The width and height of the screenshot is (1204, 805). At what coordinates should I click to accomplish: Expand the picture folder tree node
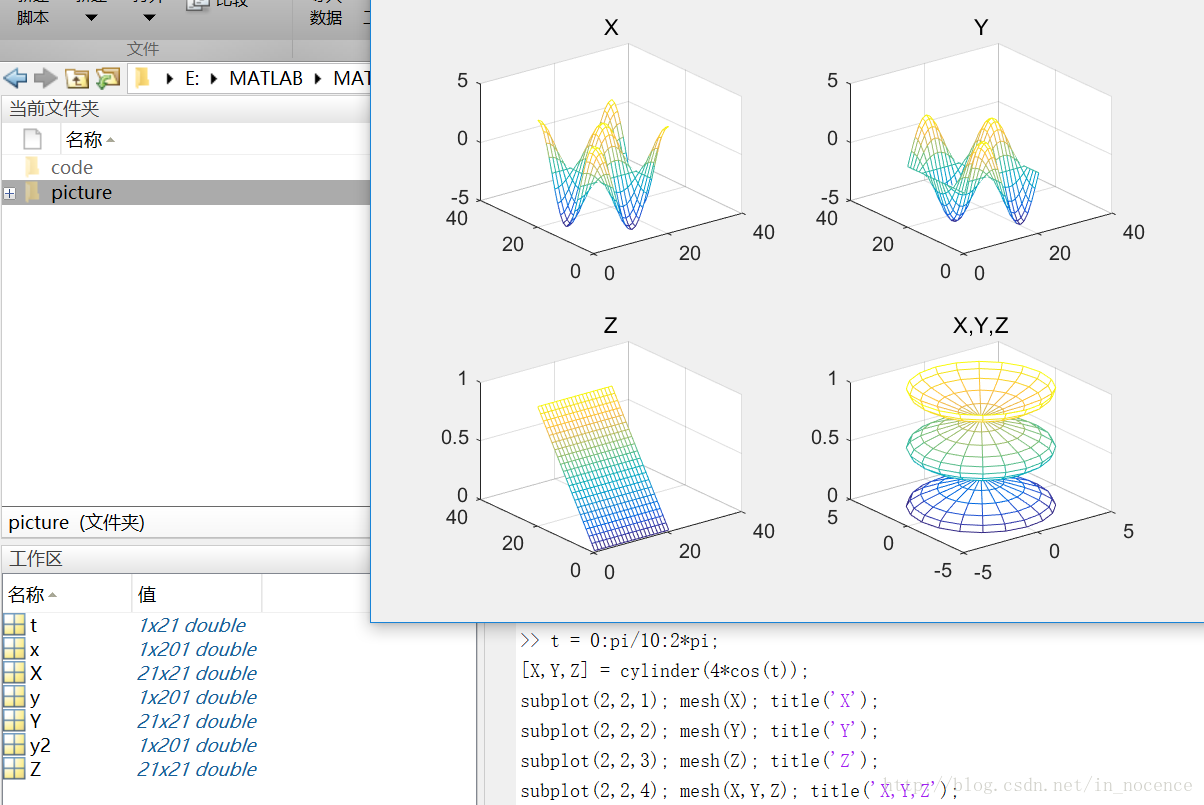[x=10, y=193]
